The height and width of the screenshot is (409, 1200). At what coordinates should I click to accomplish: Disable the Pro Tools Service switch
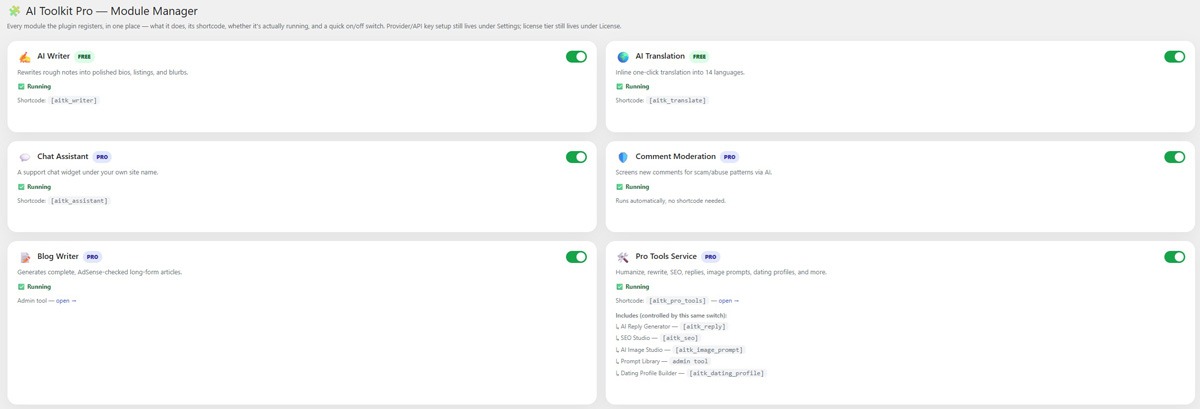click(x=1174, y=257)
